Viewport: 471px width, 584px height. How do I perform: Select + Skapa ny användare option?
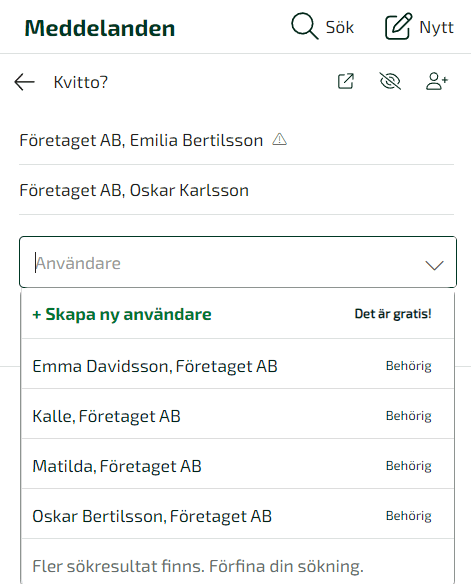pyautogui.click(x=238, y=314)
